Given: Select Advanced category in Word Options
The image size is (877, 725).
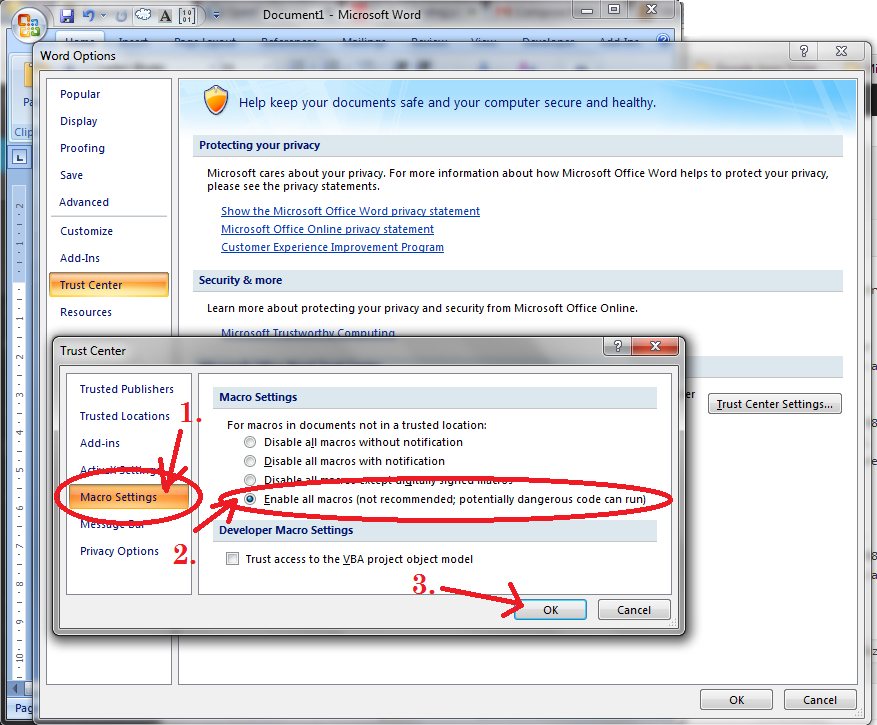Looking at the screenshot, I should click(84, 202).
